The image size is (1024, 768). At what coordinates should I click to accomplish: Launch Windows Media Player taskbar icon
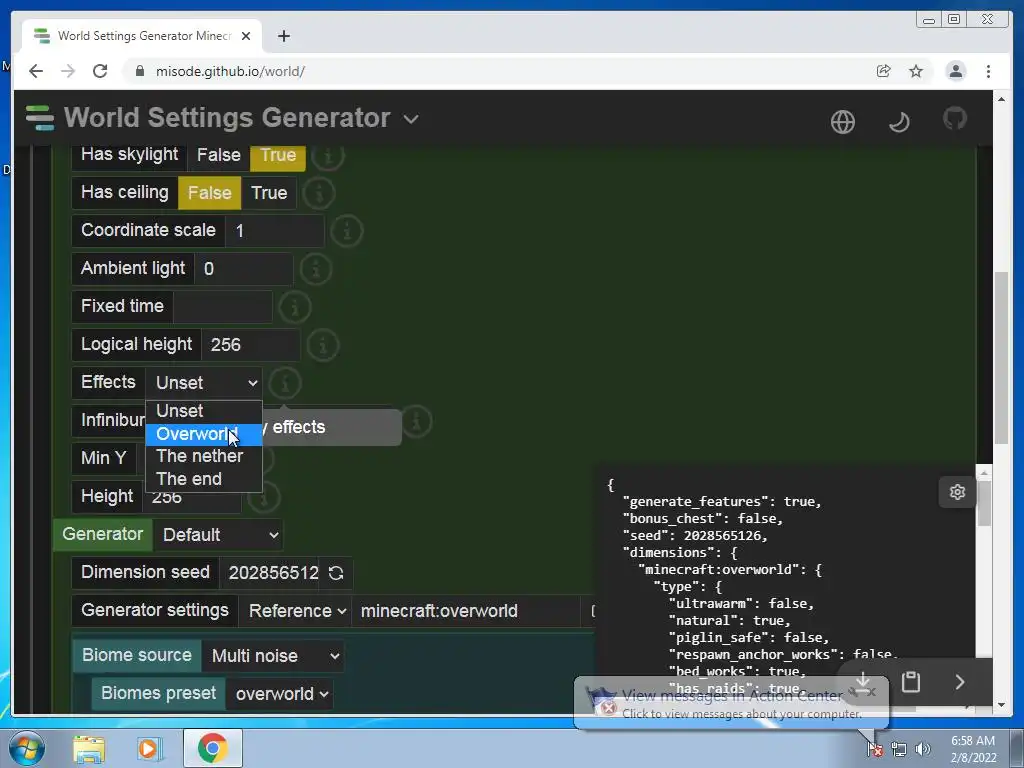tap(148, 748)
